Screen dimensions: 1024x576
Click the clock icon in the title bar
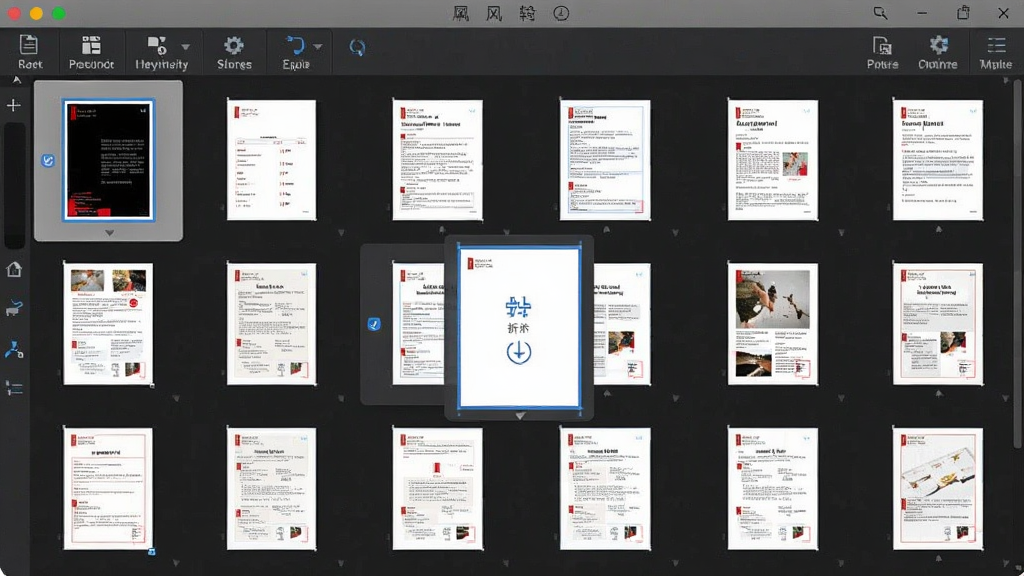coord(561,13)
